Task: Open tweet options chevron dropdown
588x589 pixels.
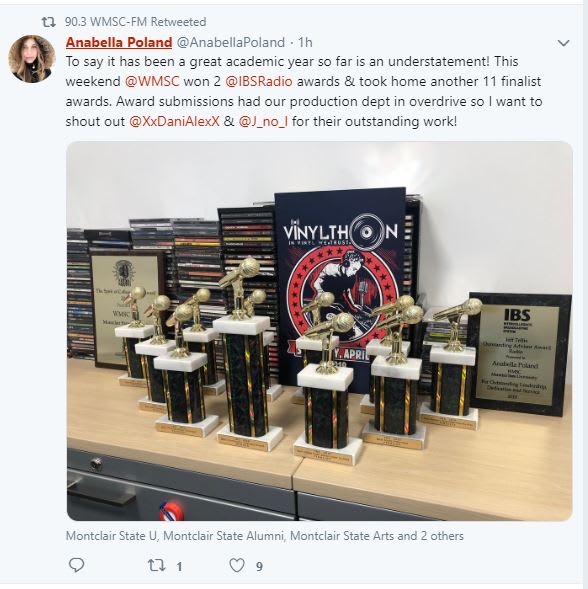Action: pos(563,43)
